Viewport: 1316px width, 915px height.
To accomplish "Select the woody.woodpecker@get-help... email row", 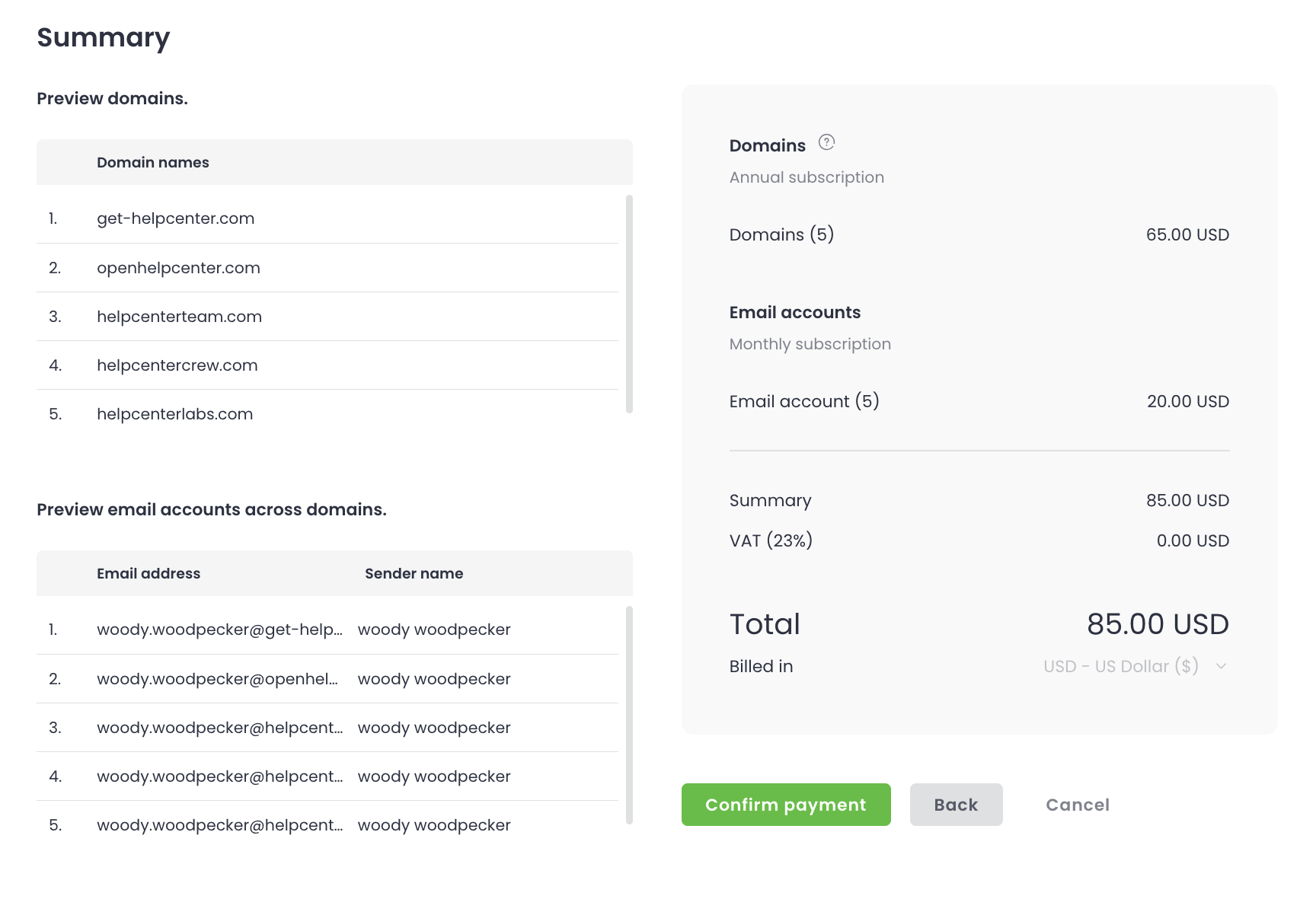I will (219, 630).
